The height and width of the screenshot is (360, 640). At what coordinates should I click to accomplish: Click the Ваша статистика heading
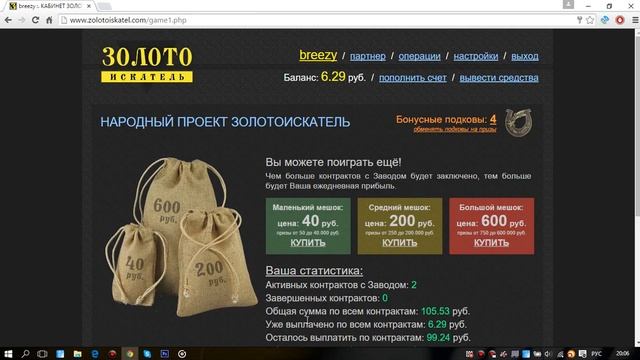314,271
